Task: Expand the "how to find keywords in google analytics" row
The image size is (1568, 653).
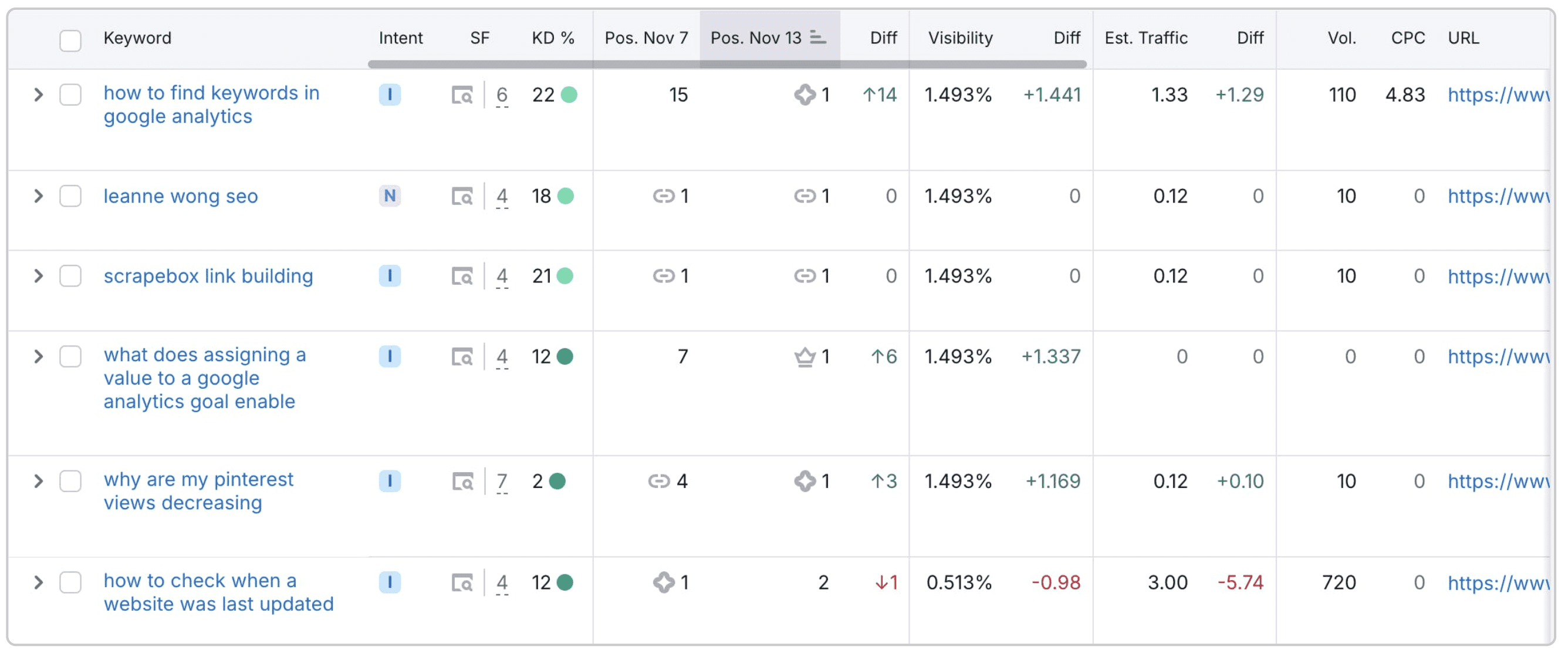Action: [x=38, y=95]
